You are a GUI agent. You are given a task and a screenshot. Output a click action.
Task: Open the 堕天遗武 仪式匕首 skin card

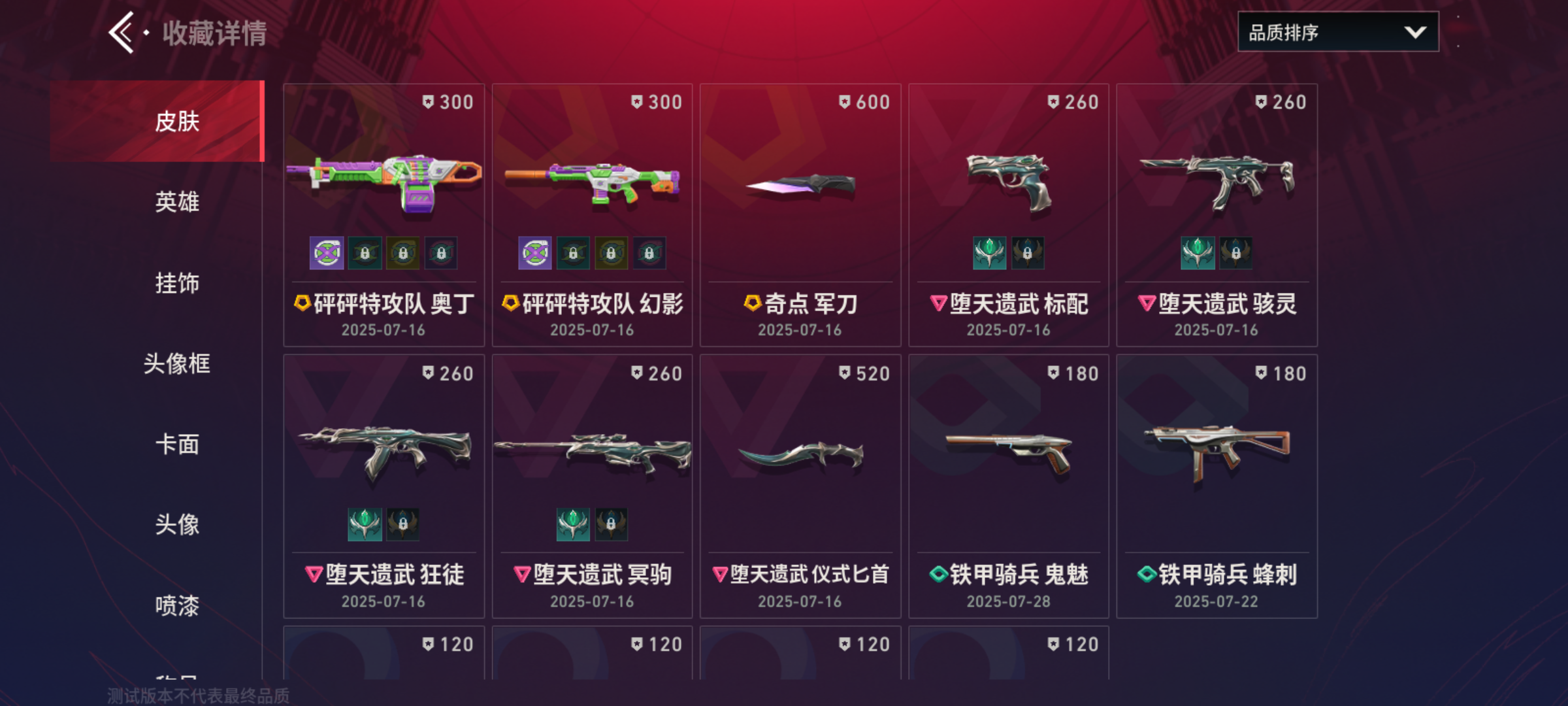point(800,486)
